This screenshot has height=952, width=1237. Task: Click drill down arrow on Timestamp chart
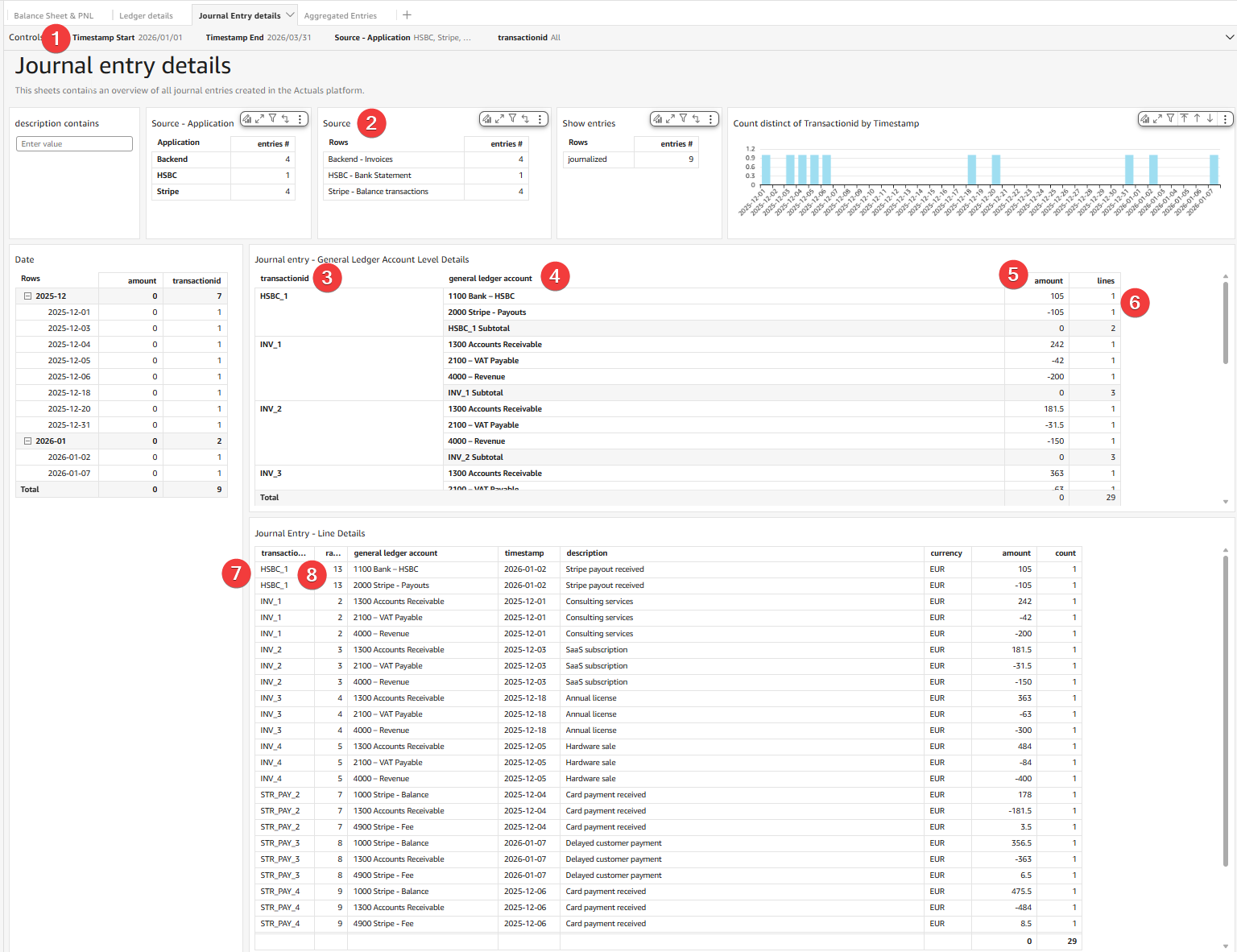(x=1210, y=118)
